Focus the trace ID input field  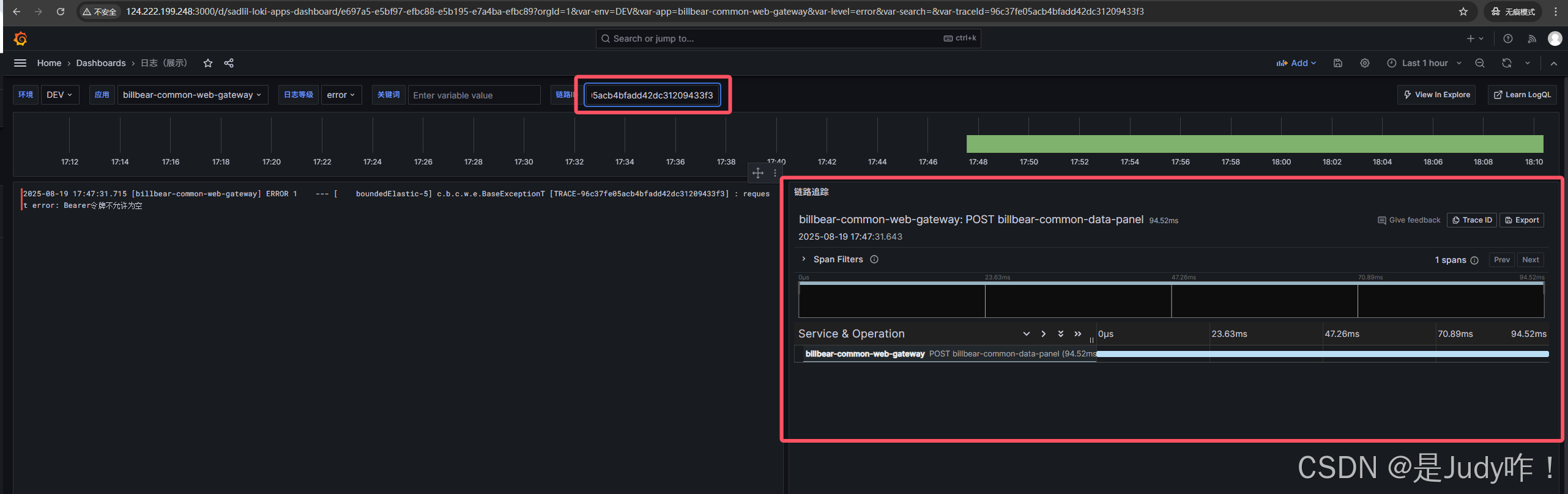pos(652,95)
